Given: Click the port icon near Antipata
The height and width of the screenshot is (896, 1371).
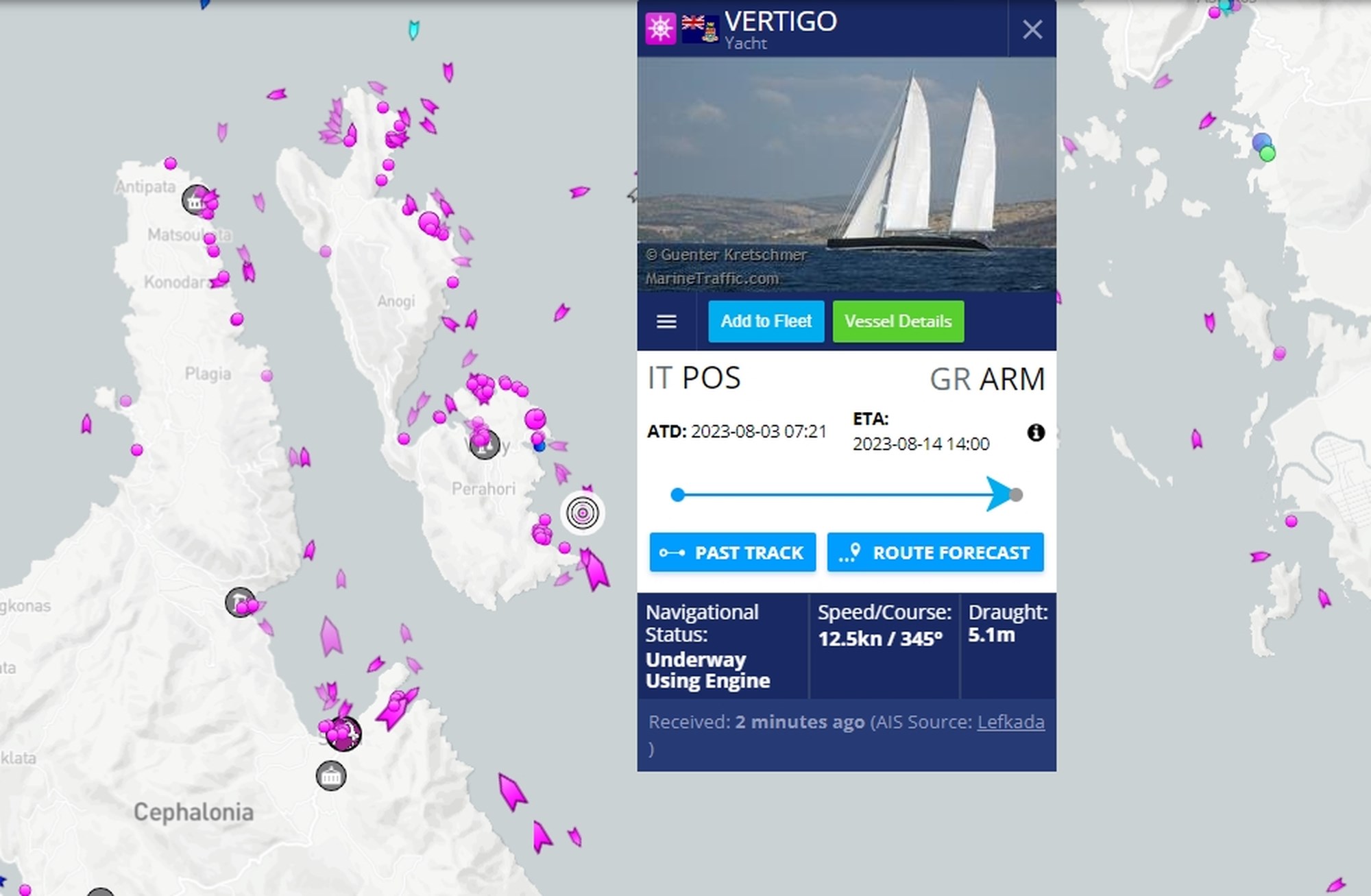Looking at the screenshot, I should 196,200.
